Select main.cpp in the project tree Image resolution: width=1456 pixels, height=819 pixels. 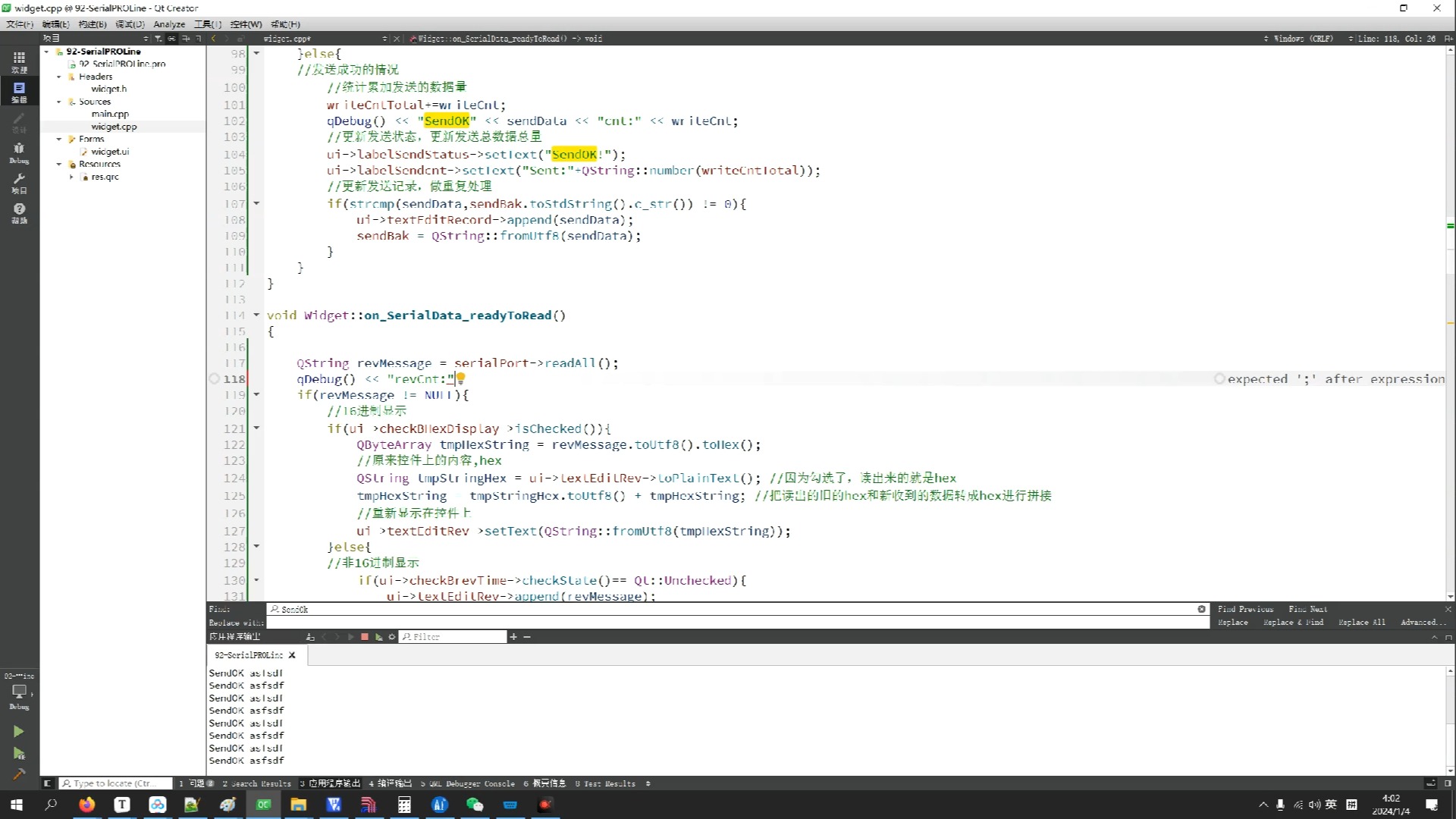[x=110, y=114]
